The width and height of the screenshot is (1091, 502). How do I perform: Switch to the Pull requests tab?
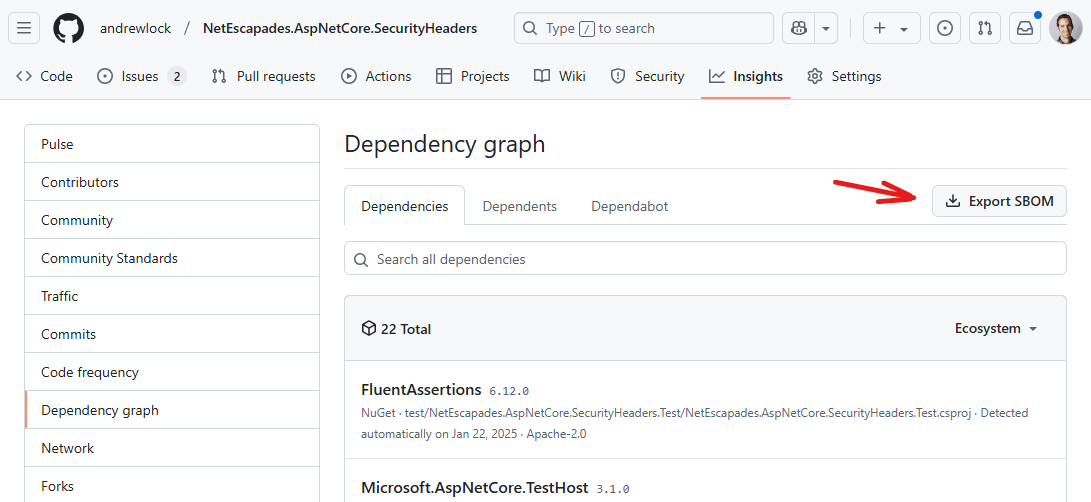pos(264,77)
